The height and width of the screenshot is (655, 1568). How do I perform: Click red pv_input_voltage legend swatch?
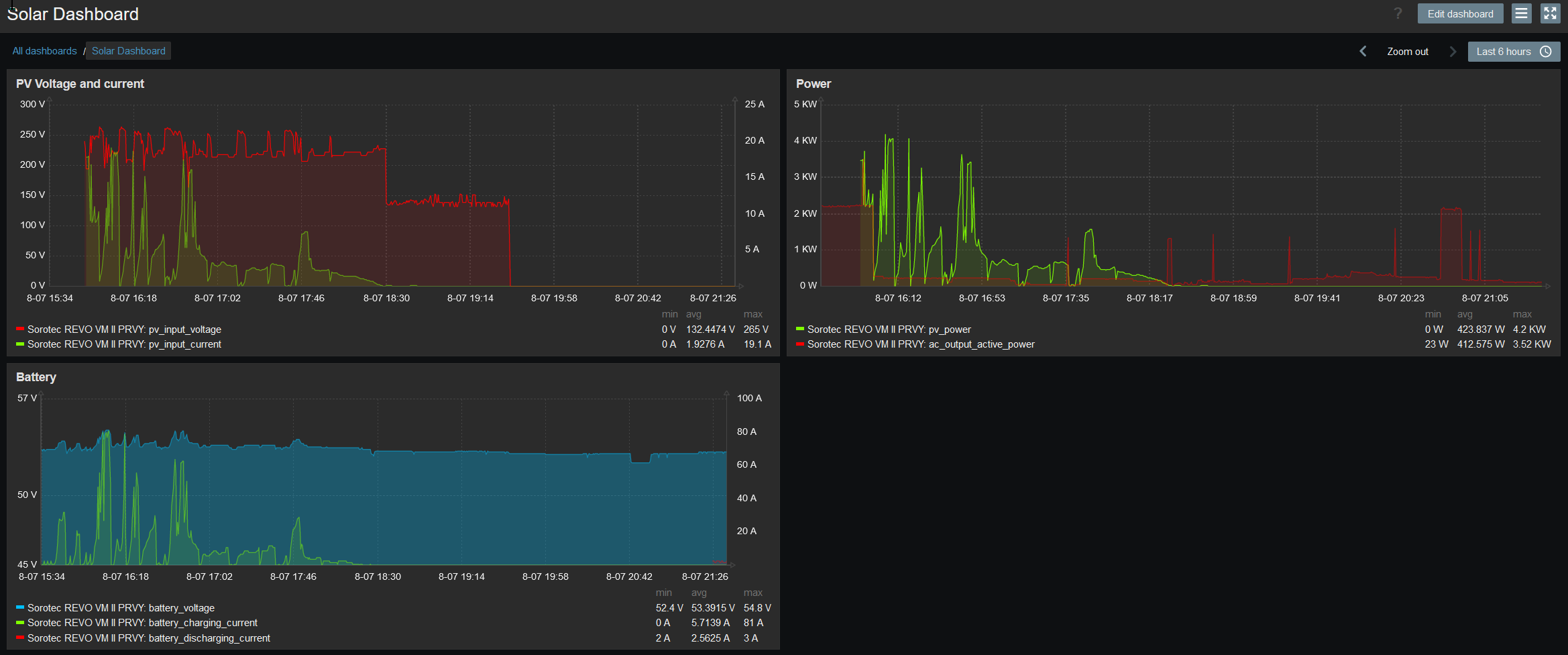click(x=20, y=329)
